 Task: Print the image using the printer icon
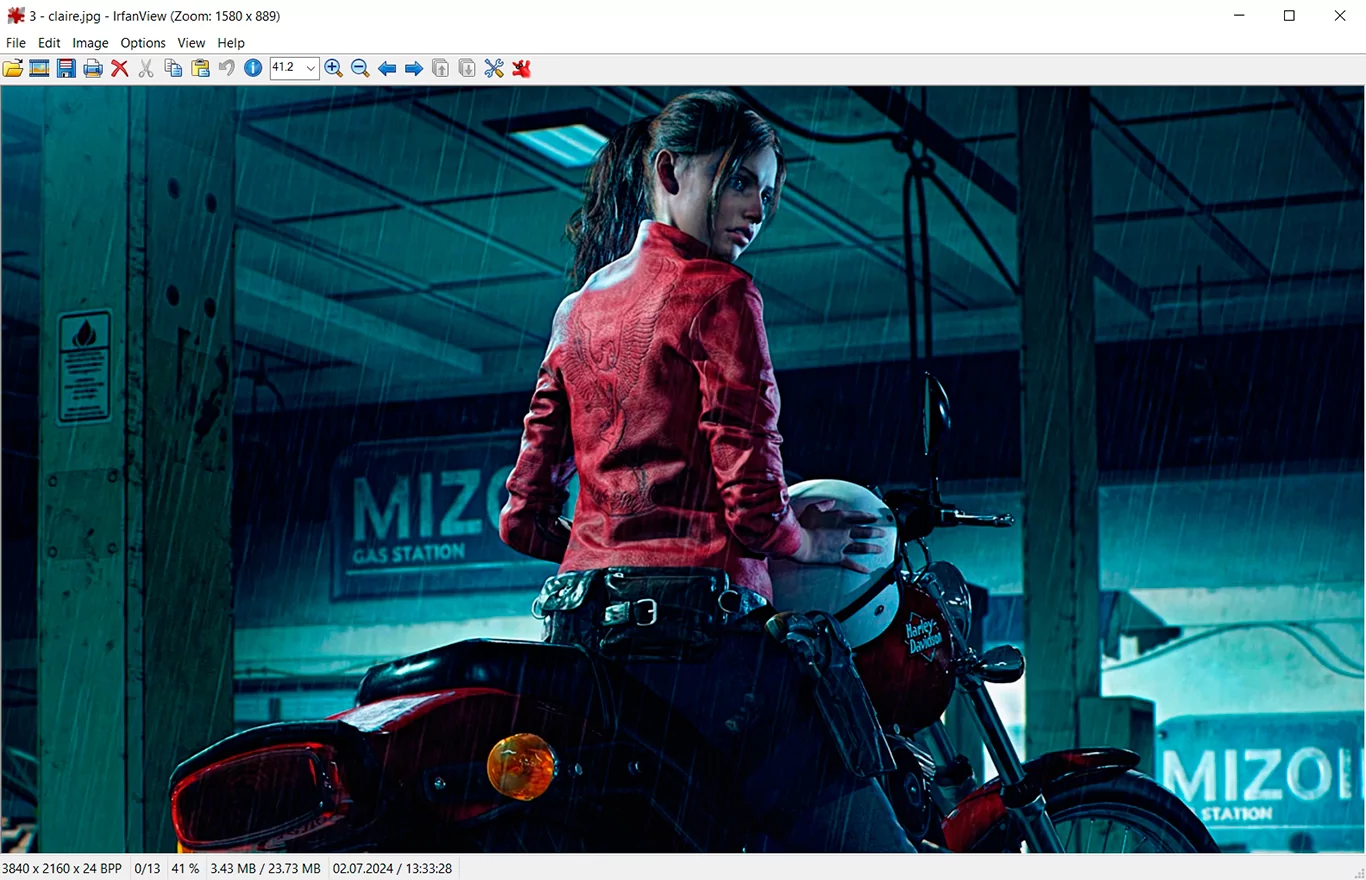[x=93, y=68]
